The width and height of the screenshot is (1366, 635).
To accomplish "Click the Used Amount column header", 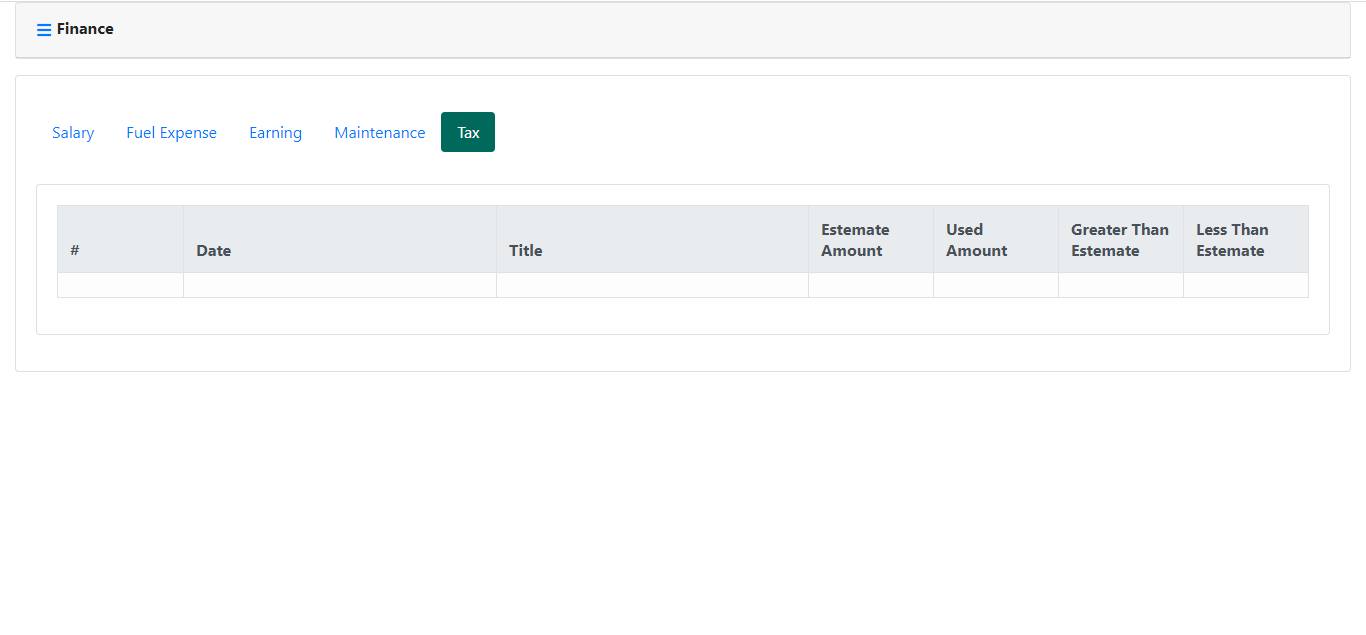I will 996,239.
